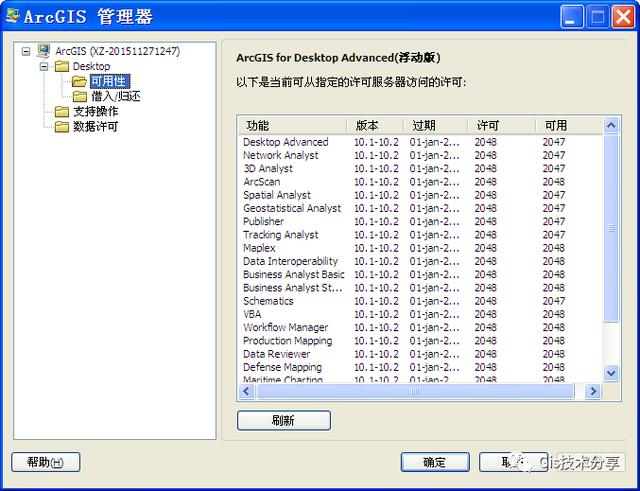640x491 pixels.
Task: Open the 支持操作 tree item
Action: click(x=96, y=111)
